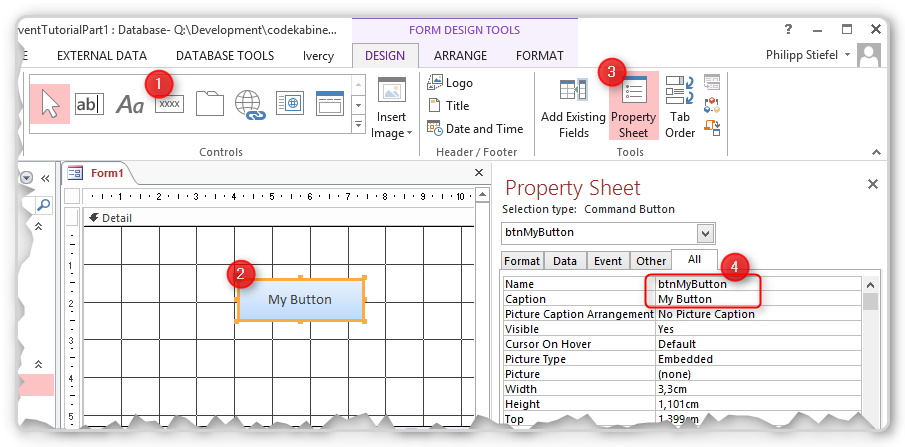Select the Label (Aa) control

(130, 103)
